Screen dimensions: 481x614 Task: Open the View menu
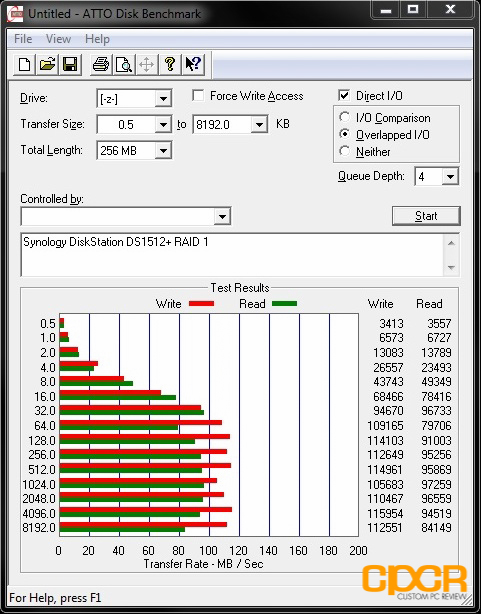point(58,39)
